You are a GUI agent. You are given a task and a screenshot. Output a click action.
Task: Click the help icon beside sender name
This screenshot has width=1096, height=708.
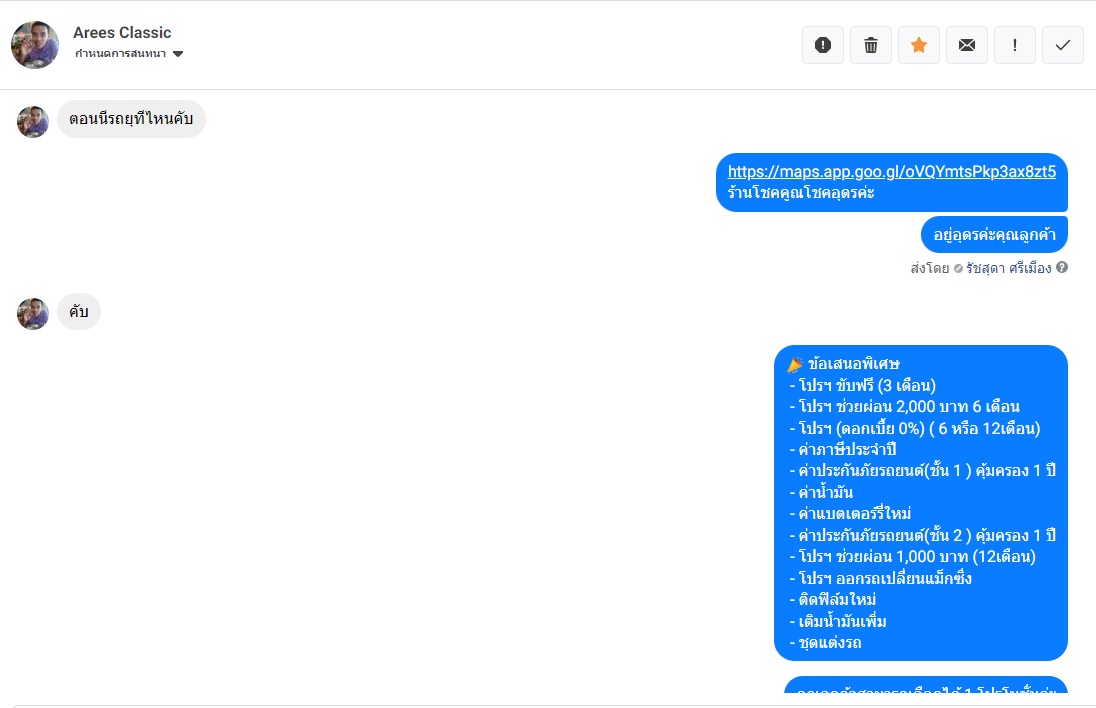tap(1062, 268)
